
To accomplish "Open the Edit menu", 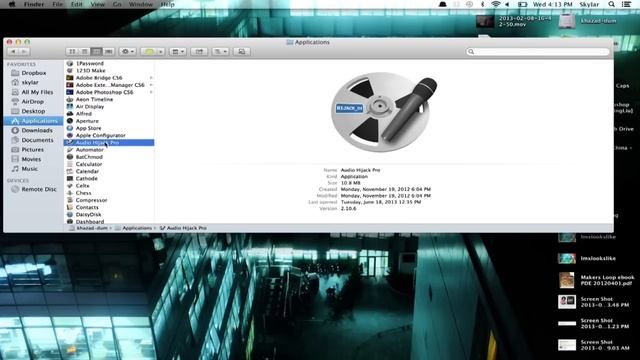I will coord(76,4).
